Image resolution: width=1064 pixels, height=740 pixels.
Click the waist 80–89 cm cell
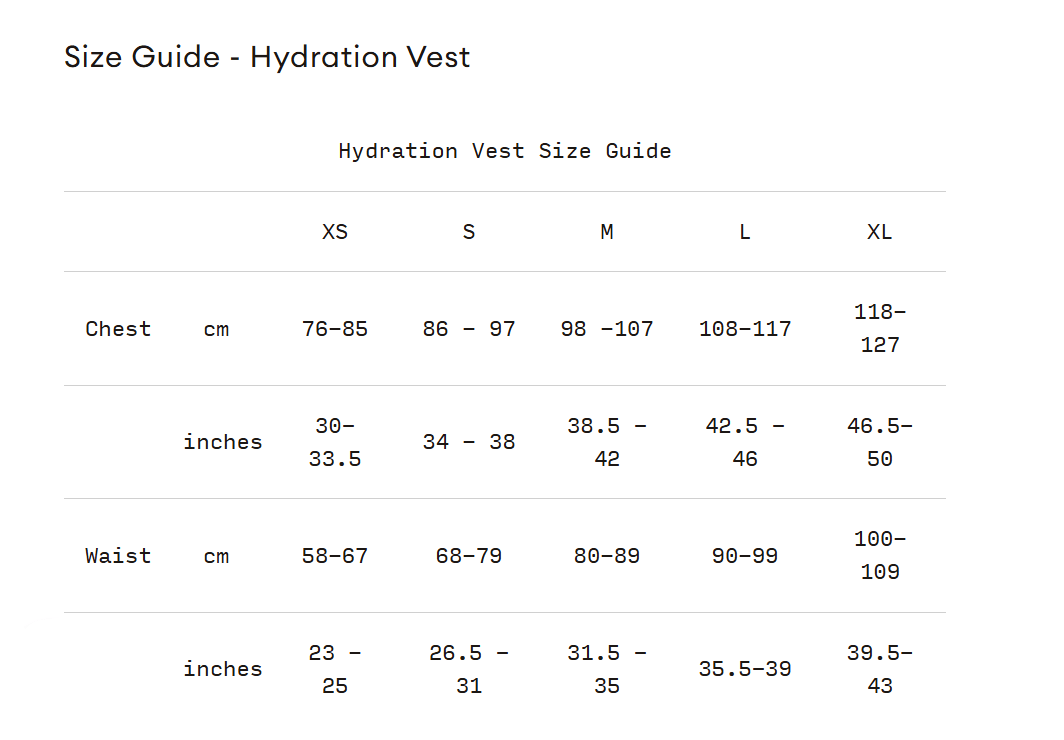point(607,556)
